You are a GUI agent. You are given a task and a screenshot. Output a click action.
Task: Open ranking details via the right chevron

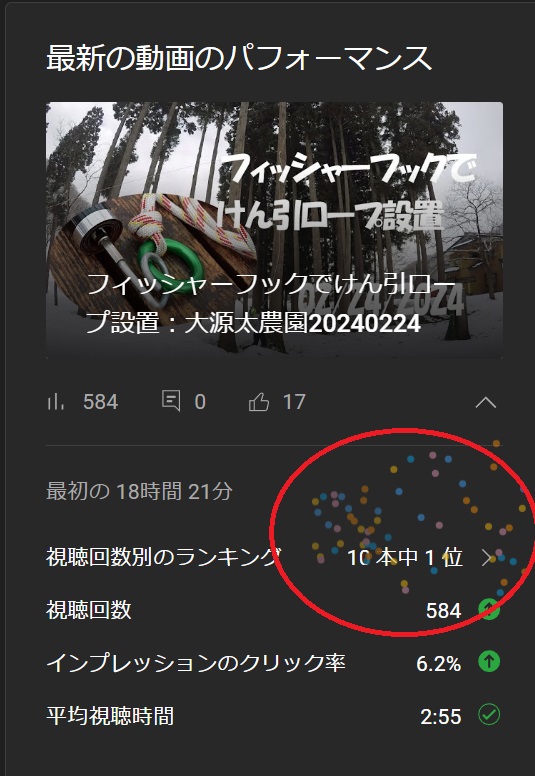pos(486,558)
